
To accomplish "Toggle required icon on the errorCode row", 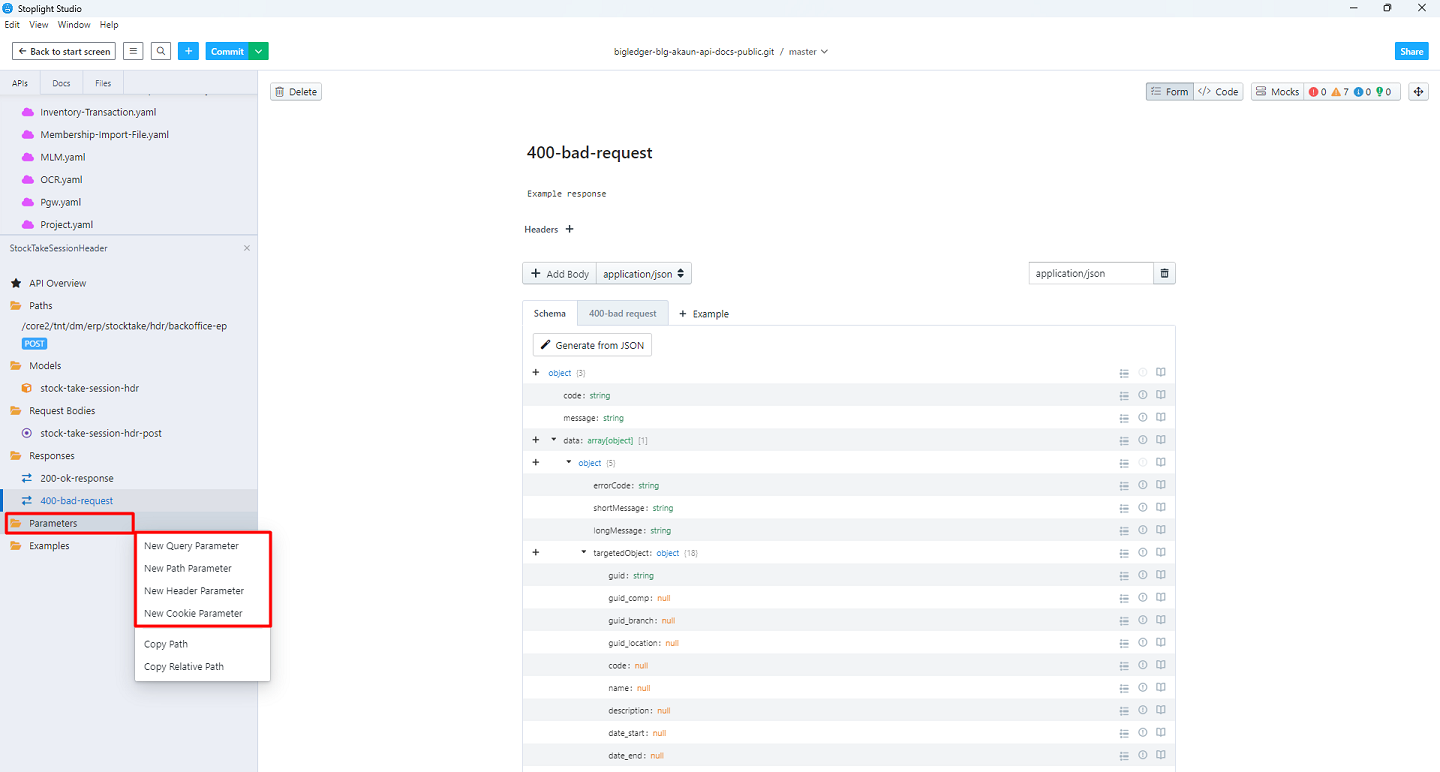I will coord(1142,485).
